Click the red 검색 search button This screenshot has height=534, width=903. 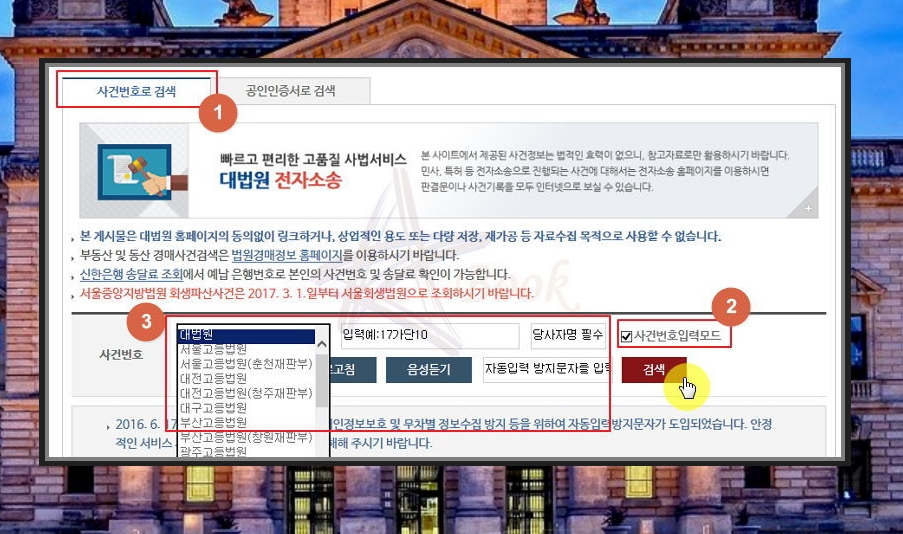pyautogui.click(x=654, y=370)
